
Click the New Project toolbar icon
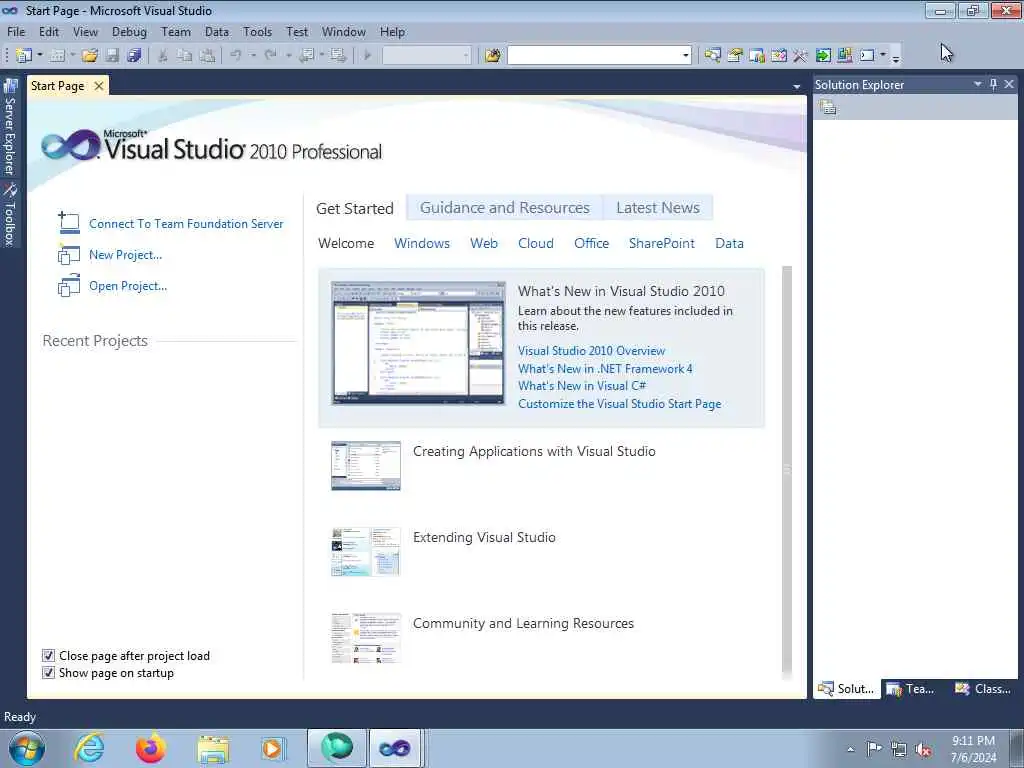point(24,56)
